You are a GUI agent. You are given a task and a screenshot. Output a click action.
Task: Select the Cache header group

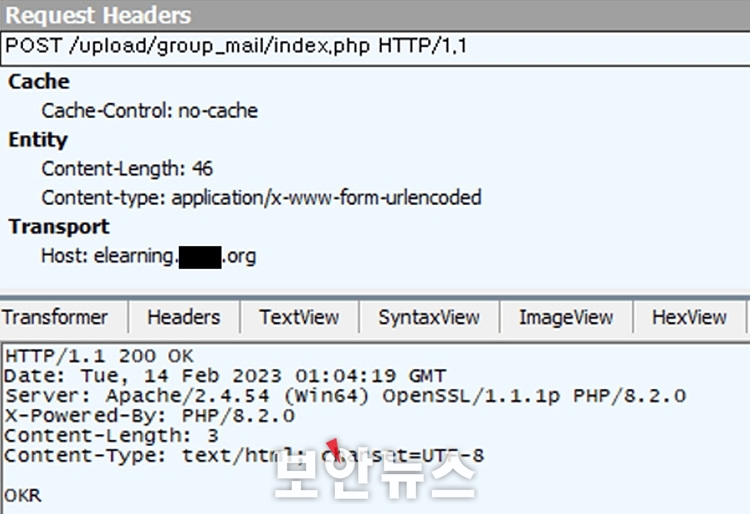click(39, 81)
